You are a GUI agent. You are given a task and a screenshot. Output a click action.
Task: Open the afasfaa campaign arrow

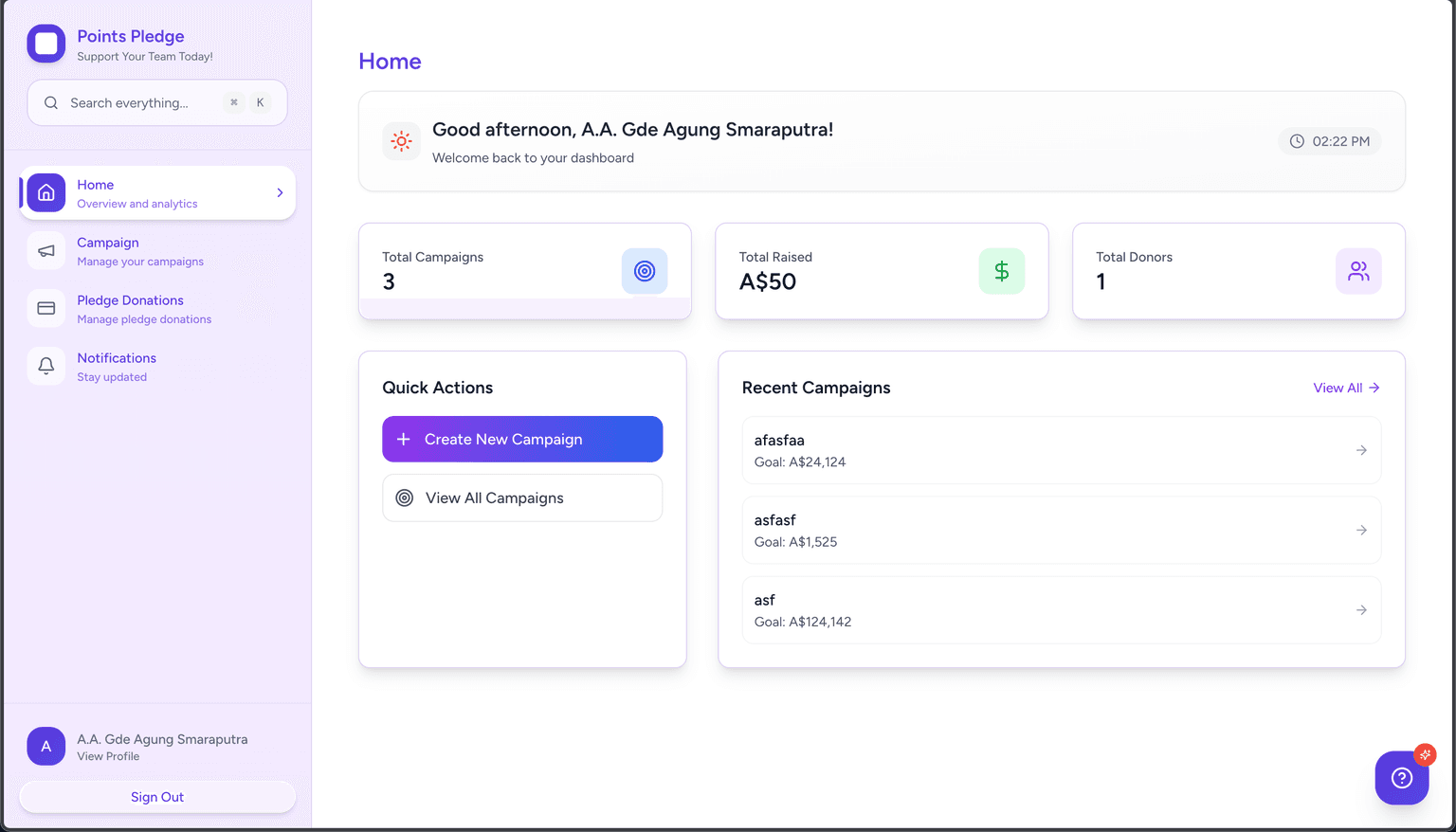pyautogui.click(x=1361, y=450)
